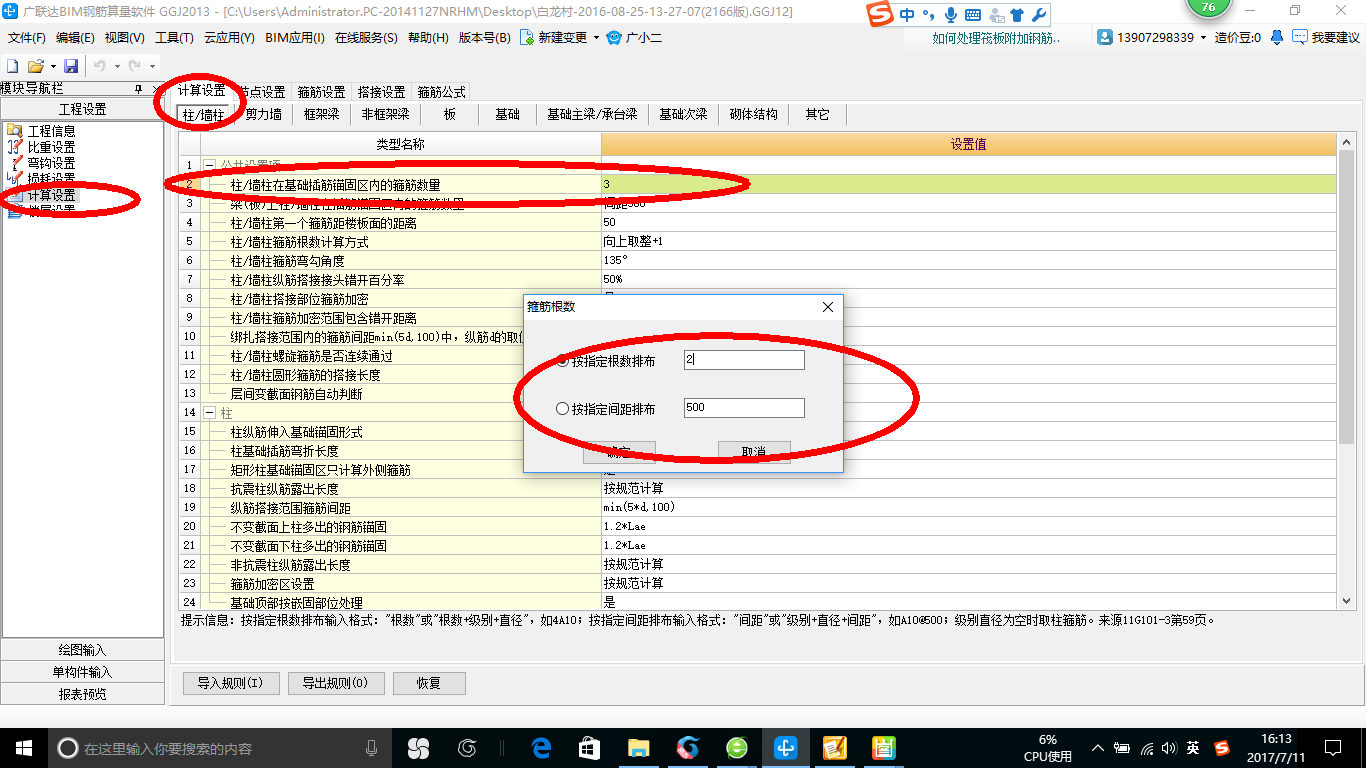Click the Undo arrow toolbar icon
Screen dimensions: 1366x768
coord(100,66)
